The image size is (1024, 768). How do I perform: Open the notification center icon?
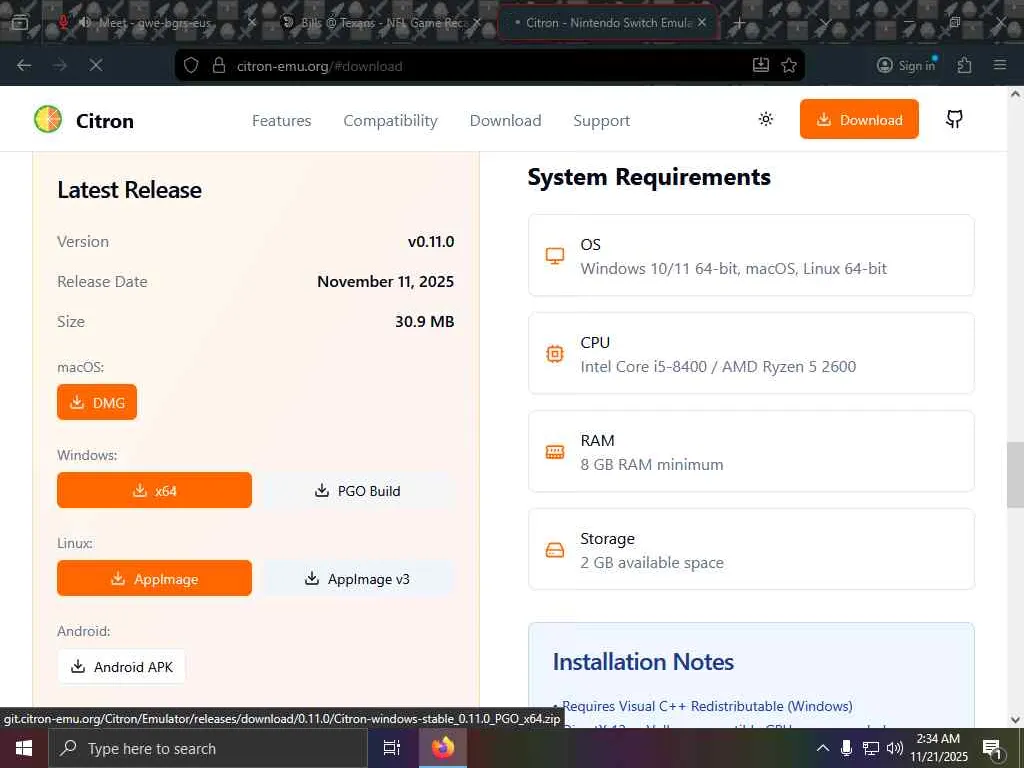(992, 749)
